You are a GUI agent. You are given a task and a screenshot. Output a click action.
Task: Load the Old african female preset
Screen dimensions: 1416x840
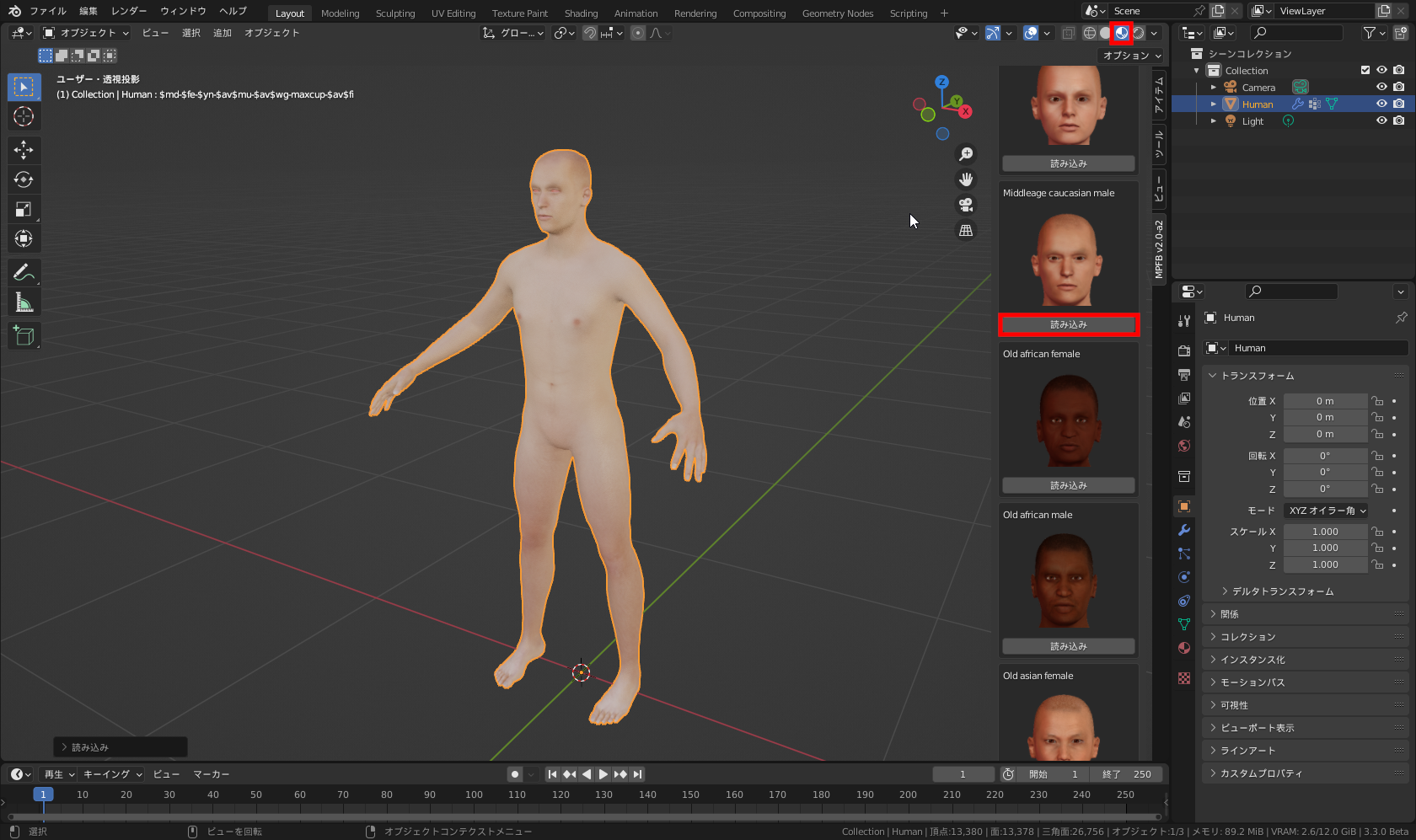tap(1068, 485)
